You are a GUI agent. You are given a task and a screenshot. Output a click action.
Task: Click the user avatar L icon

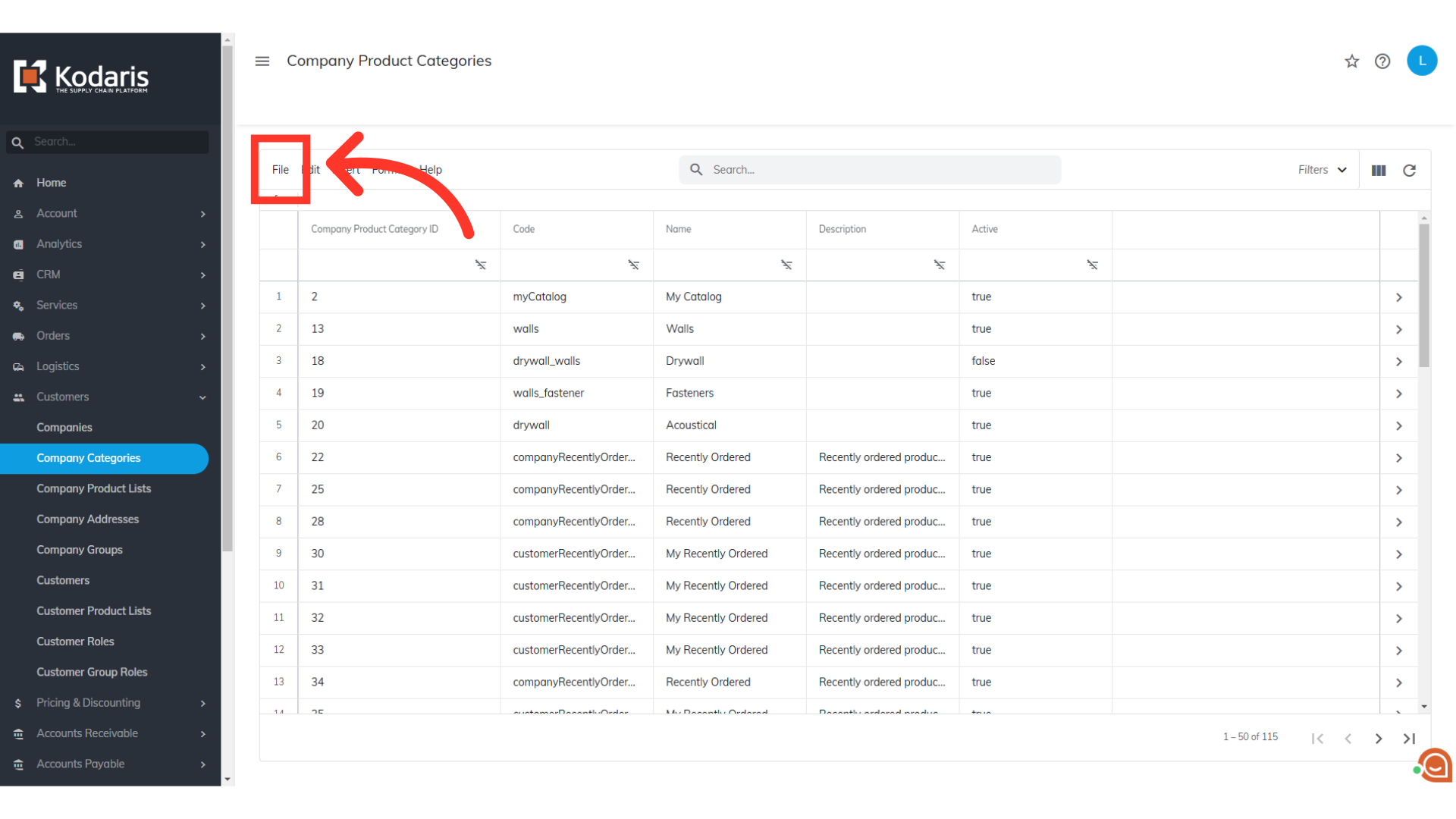[x=1422, y=61]
